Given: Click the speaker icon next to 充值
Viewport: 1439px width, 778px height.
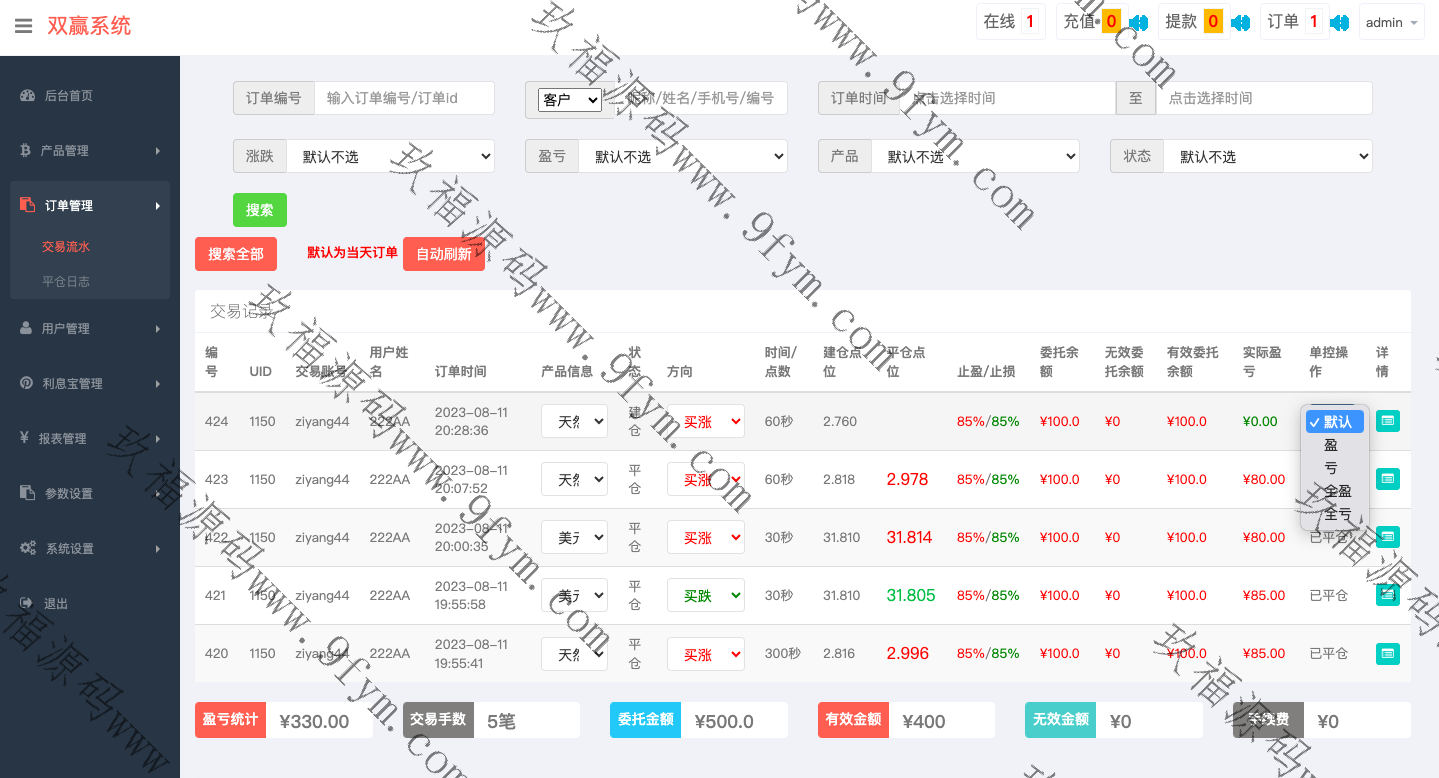Looking at the screenshot, I should (x=1138, y=22).
